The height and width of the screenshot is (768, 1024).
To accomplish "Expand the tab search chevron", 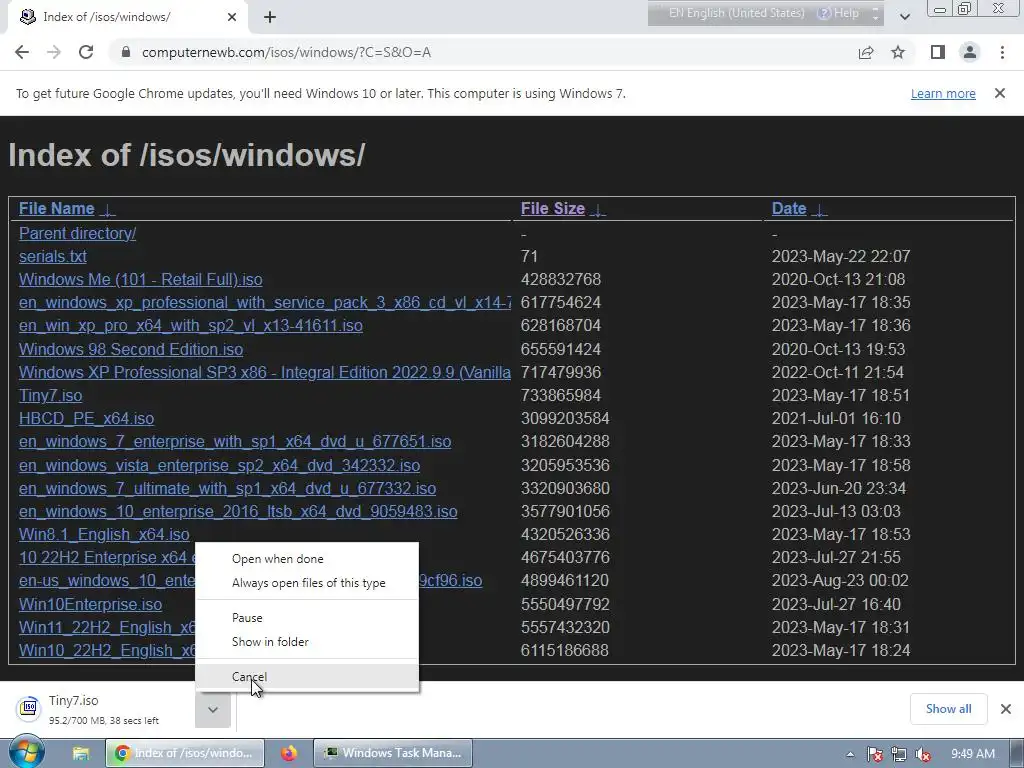I will coord(904,17).
